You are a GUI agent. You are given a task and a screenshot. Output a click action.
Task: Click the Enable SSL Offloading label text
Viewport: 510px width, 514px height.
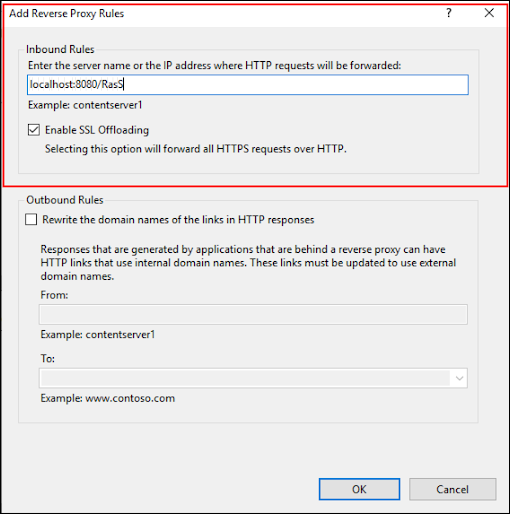97,130
